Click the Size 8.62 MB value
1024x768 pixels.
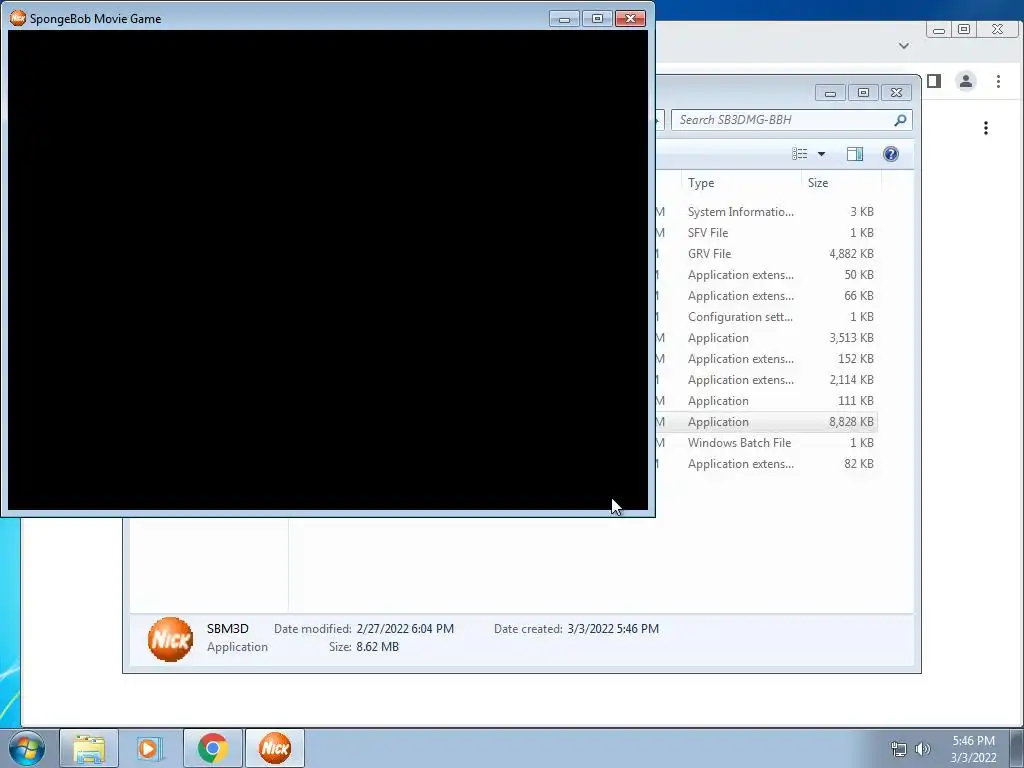tap(377, 647)
